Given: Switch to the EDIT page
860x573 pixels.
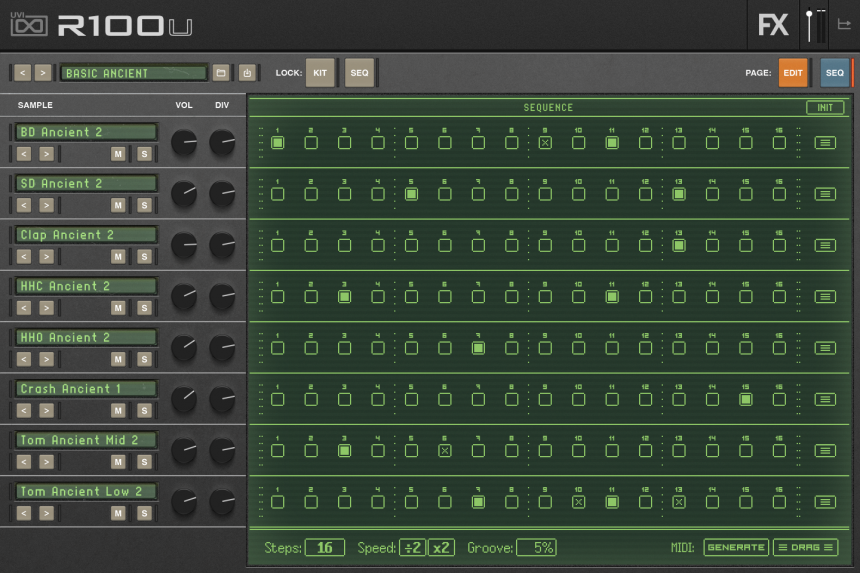Looking at the screenshot, I should click(793, 73).
